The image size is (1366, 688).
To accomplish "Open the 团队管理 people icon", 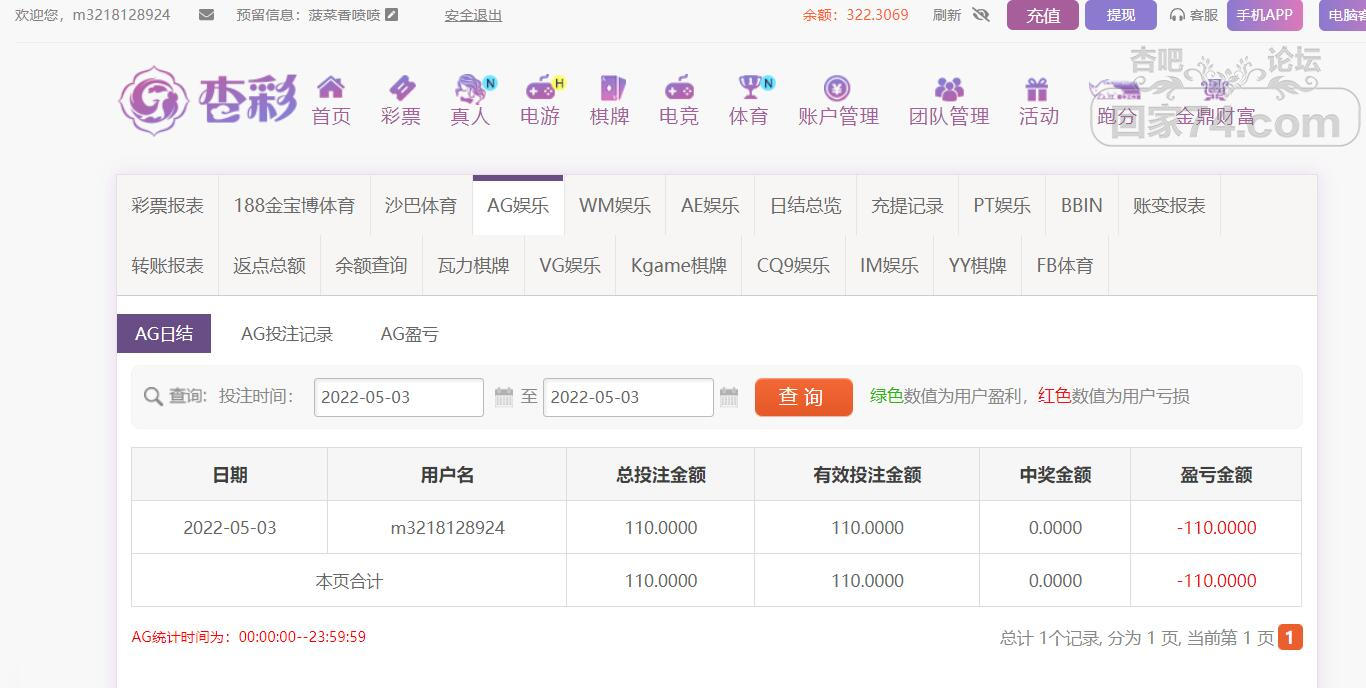I will tap(949, 88).
